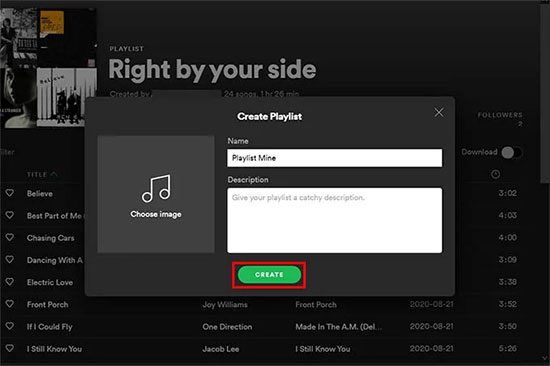Viewport: 550px width, 366px height.
Task: Like Electric Love with its heart icon
Action: pos(10,282)
